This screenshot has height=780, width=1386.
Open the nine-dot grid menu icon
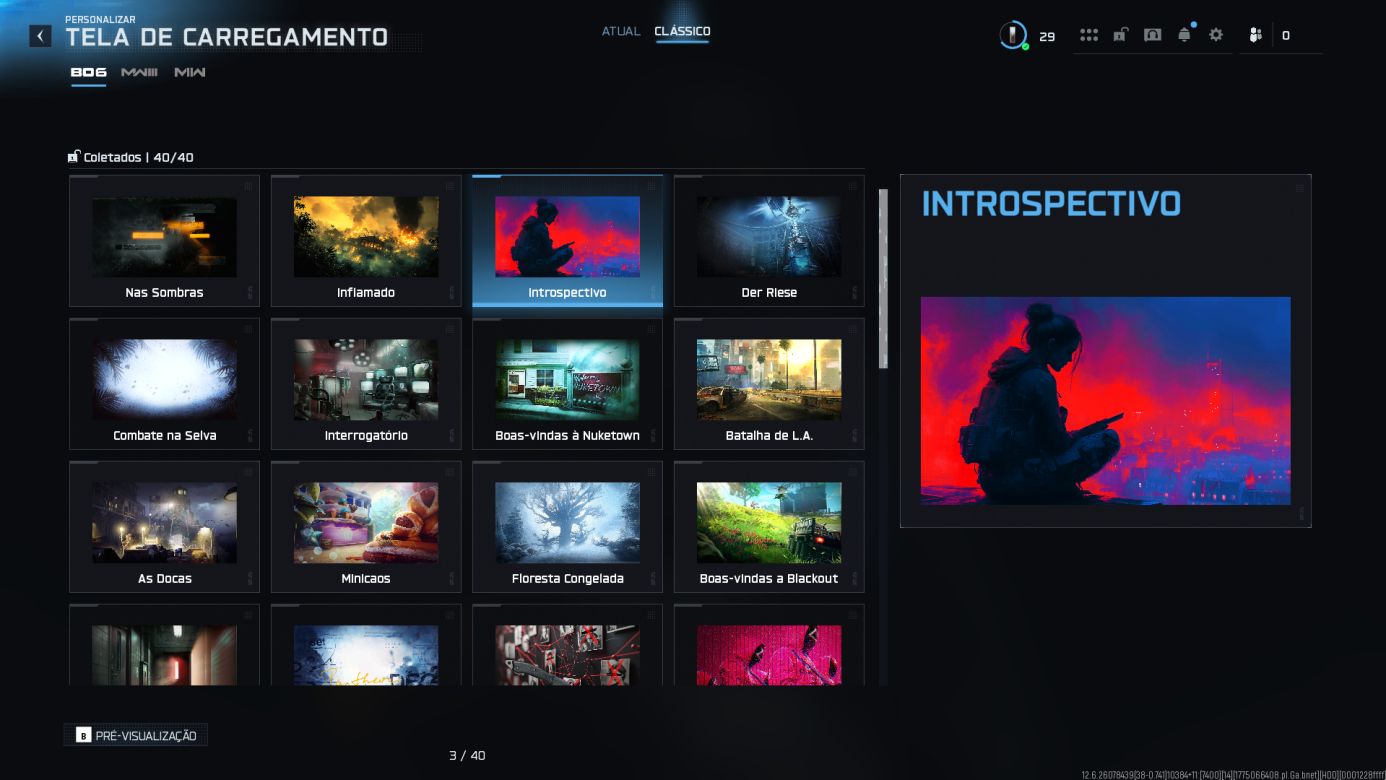click(1089, 35)
